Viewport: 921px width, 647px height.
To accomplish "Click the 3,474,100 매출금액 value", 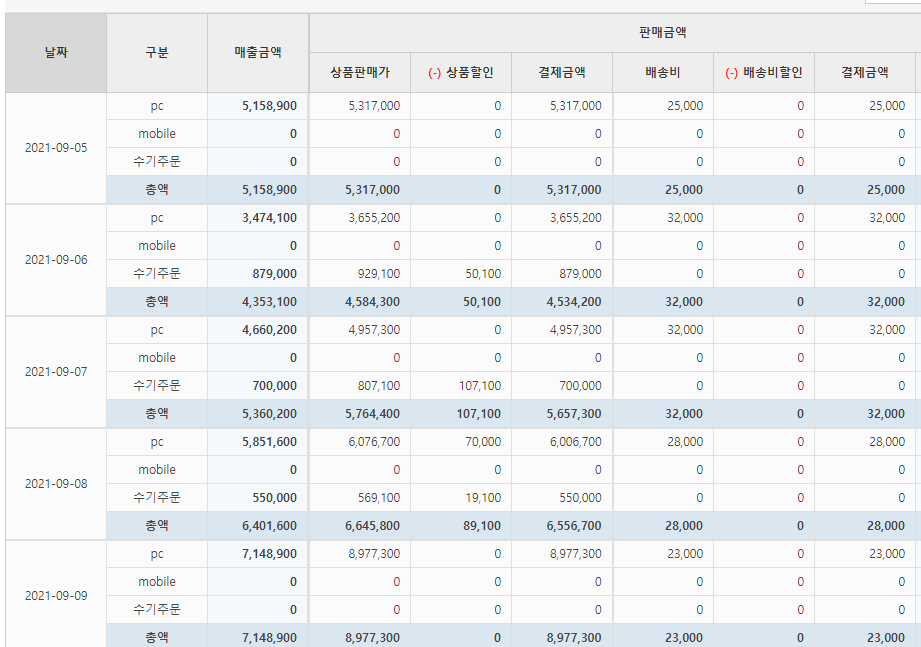I will click(x=269, y=218).
